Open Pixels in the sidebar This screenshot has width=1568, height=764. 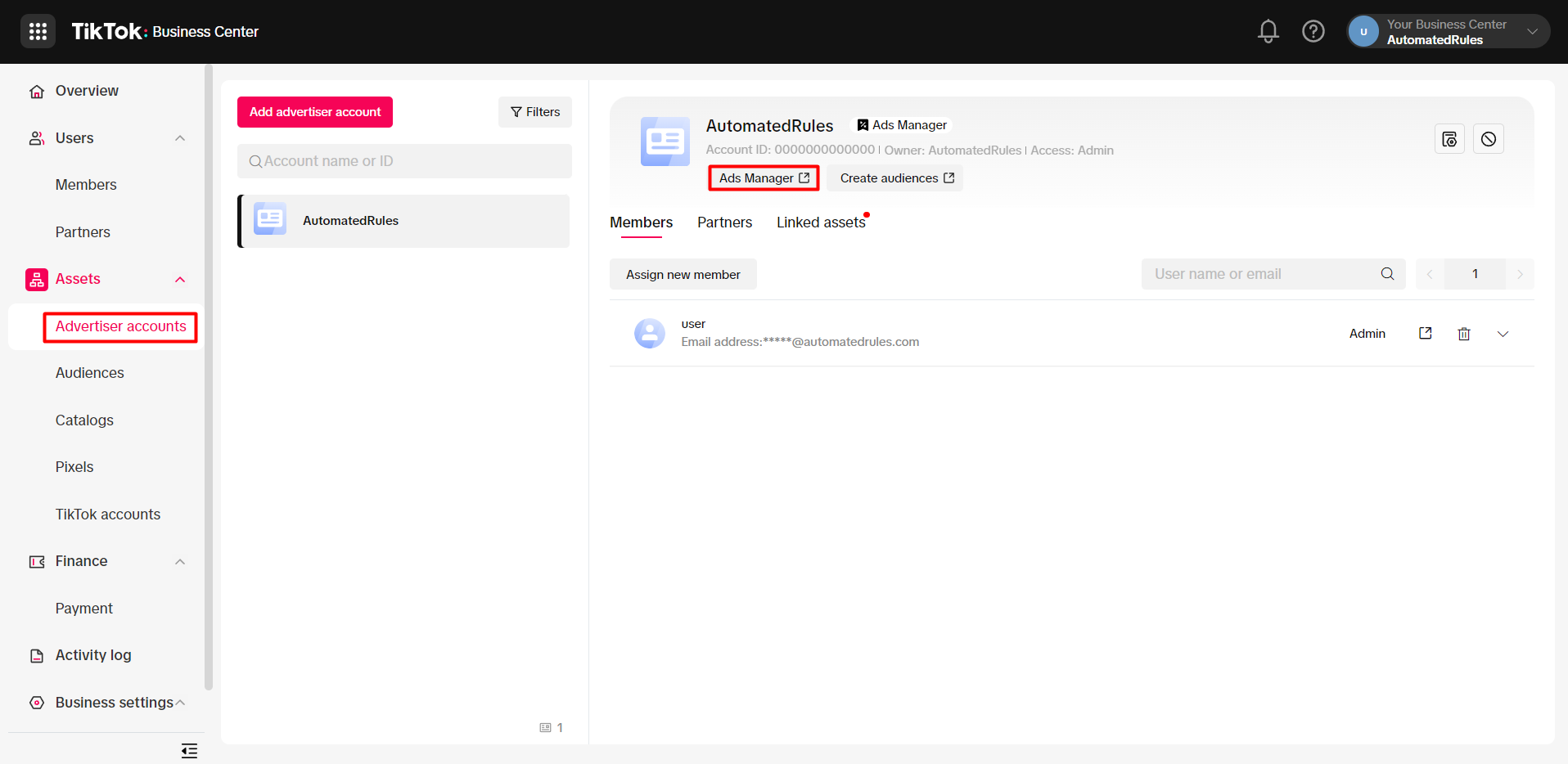[x=74, y=467]
